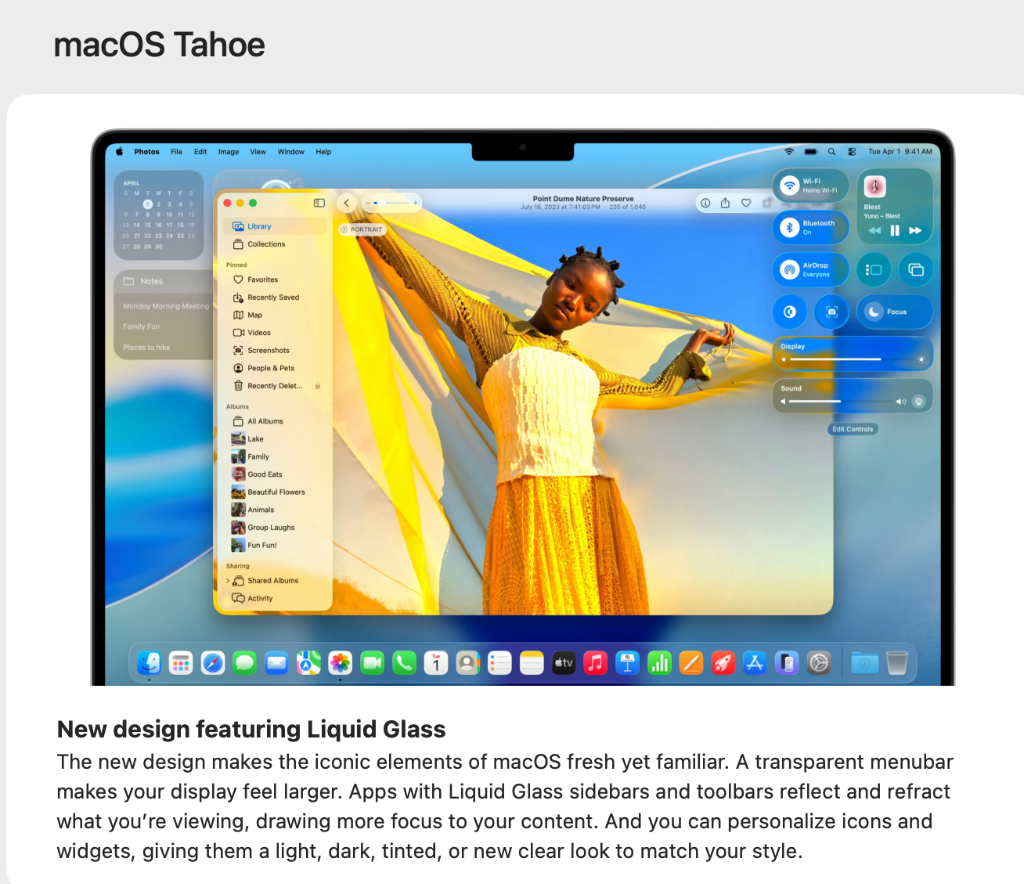
Task: Open FaceTime from the Dock
Action: coord(372,663)
